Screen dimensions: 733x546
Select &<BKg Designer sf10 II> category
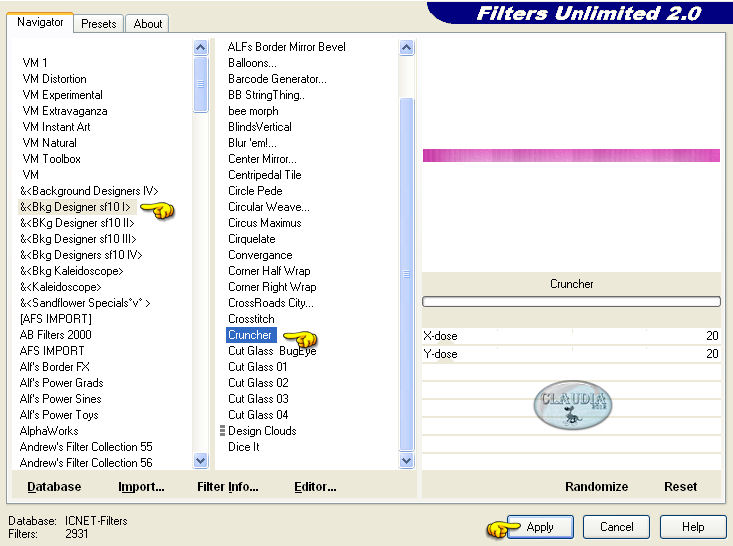[77, 223]
